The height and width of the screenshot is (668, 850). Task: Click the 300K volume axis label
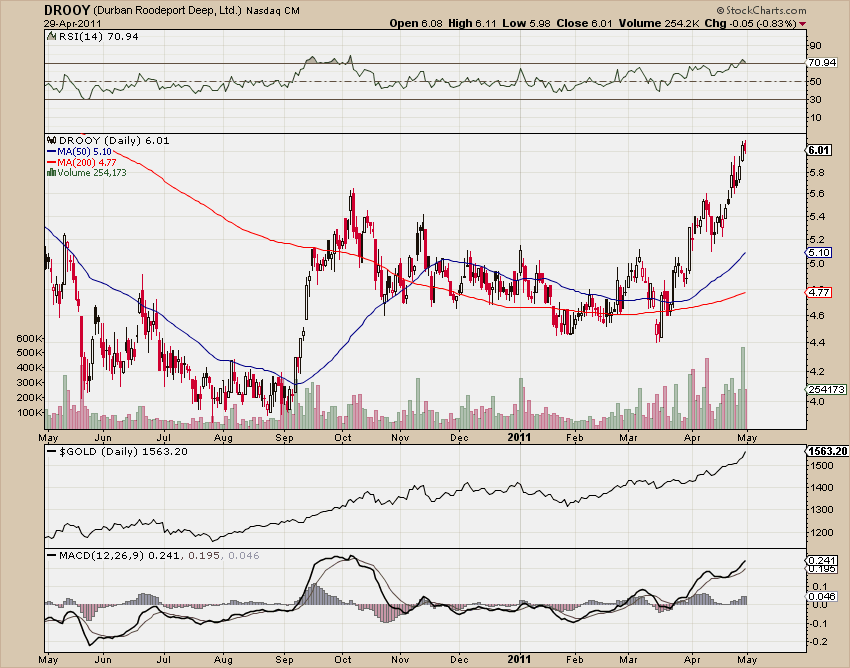(x=30, y=382)
